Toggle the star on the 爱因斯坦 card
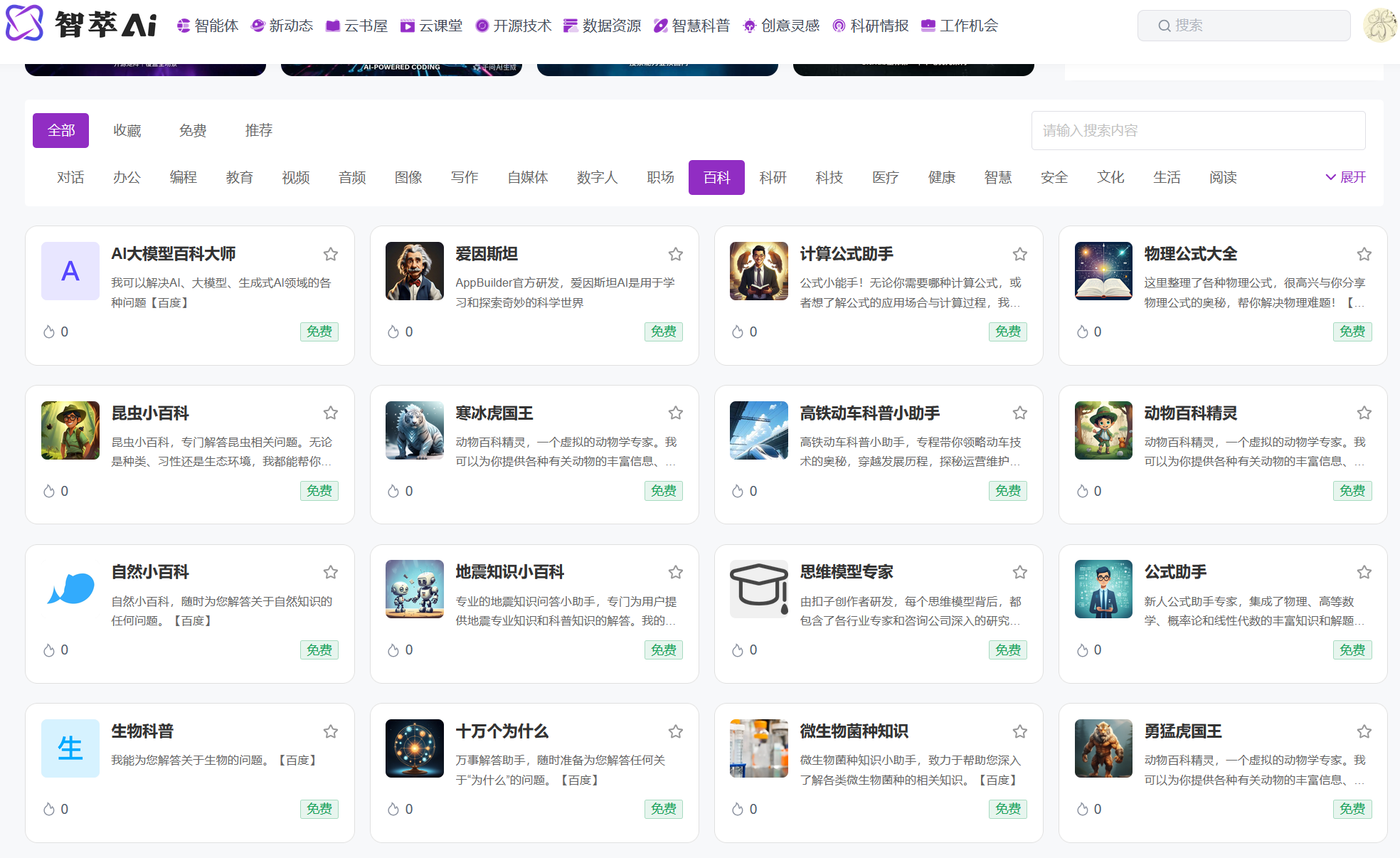 (x=676, y=254)
